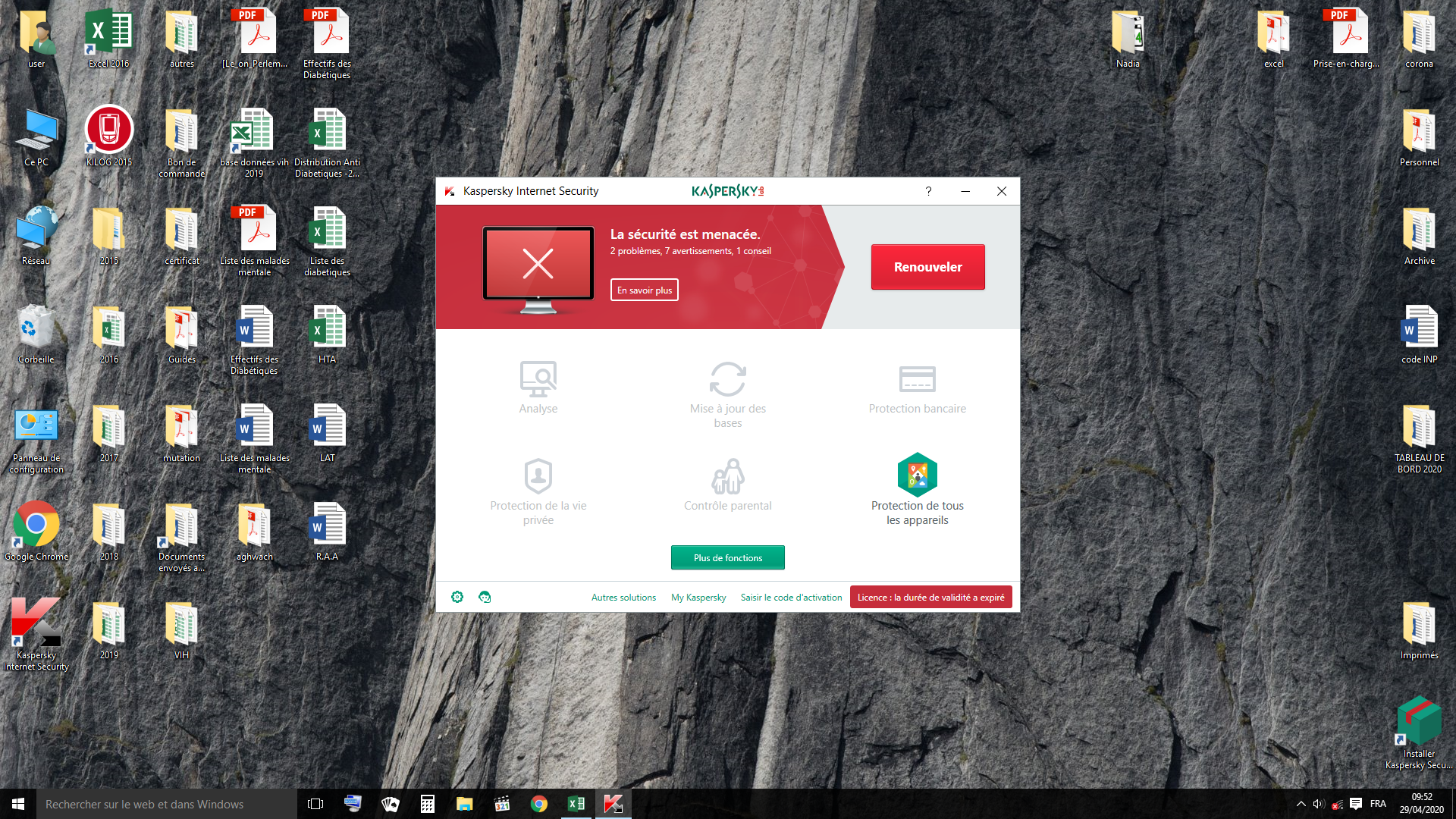Viewport: 1456px width, 819px height.
Task: Select the code INP Word document
Action: coord(1419,334)
